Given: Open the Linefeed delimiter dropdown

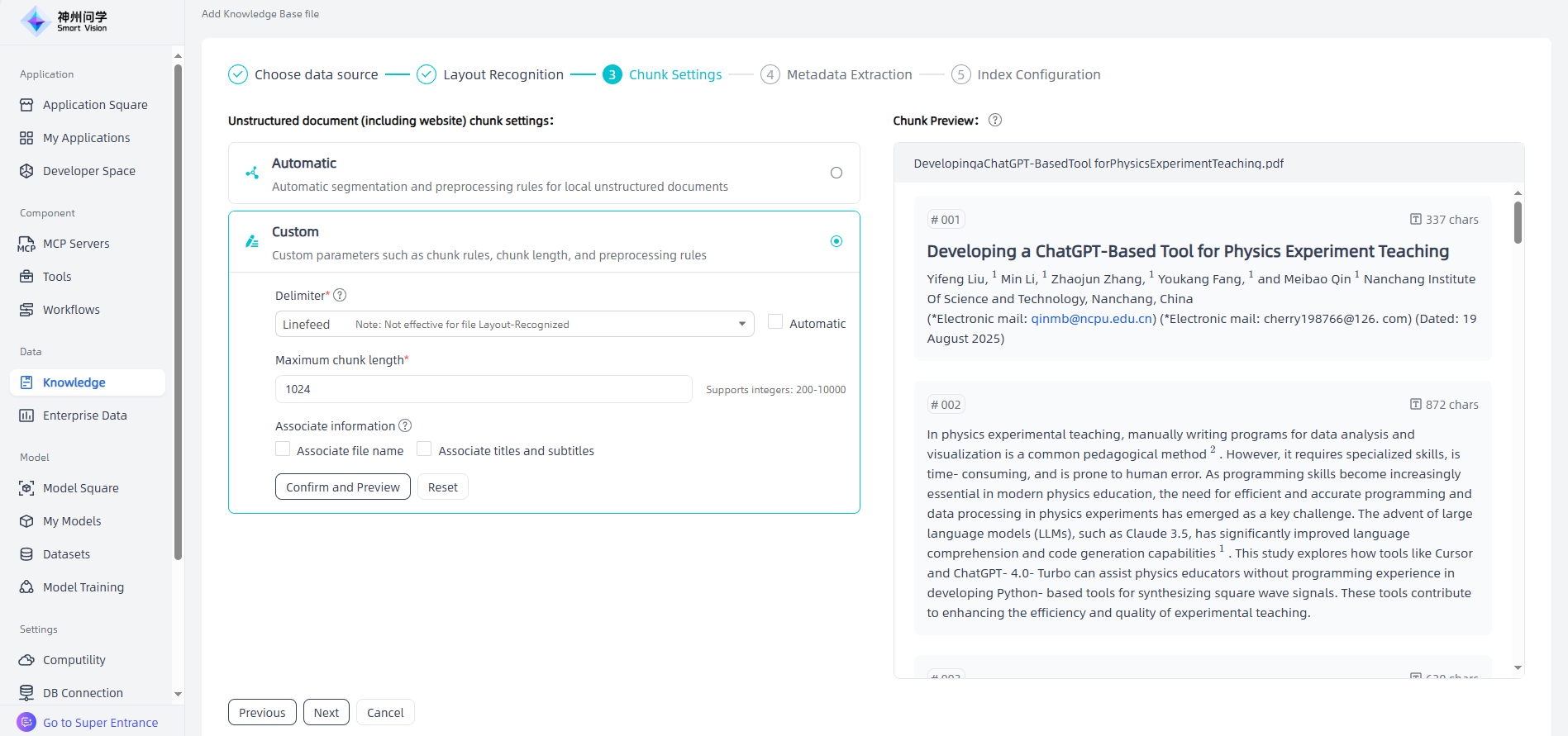Looking at the screenshot, I should 514,324.
